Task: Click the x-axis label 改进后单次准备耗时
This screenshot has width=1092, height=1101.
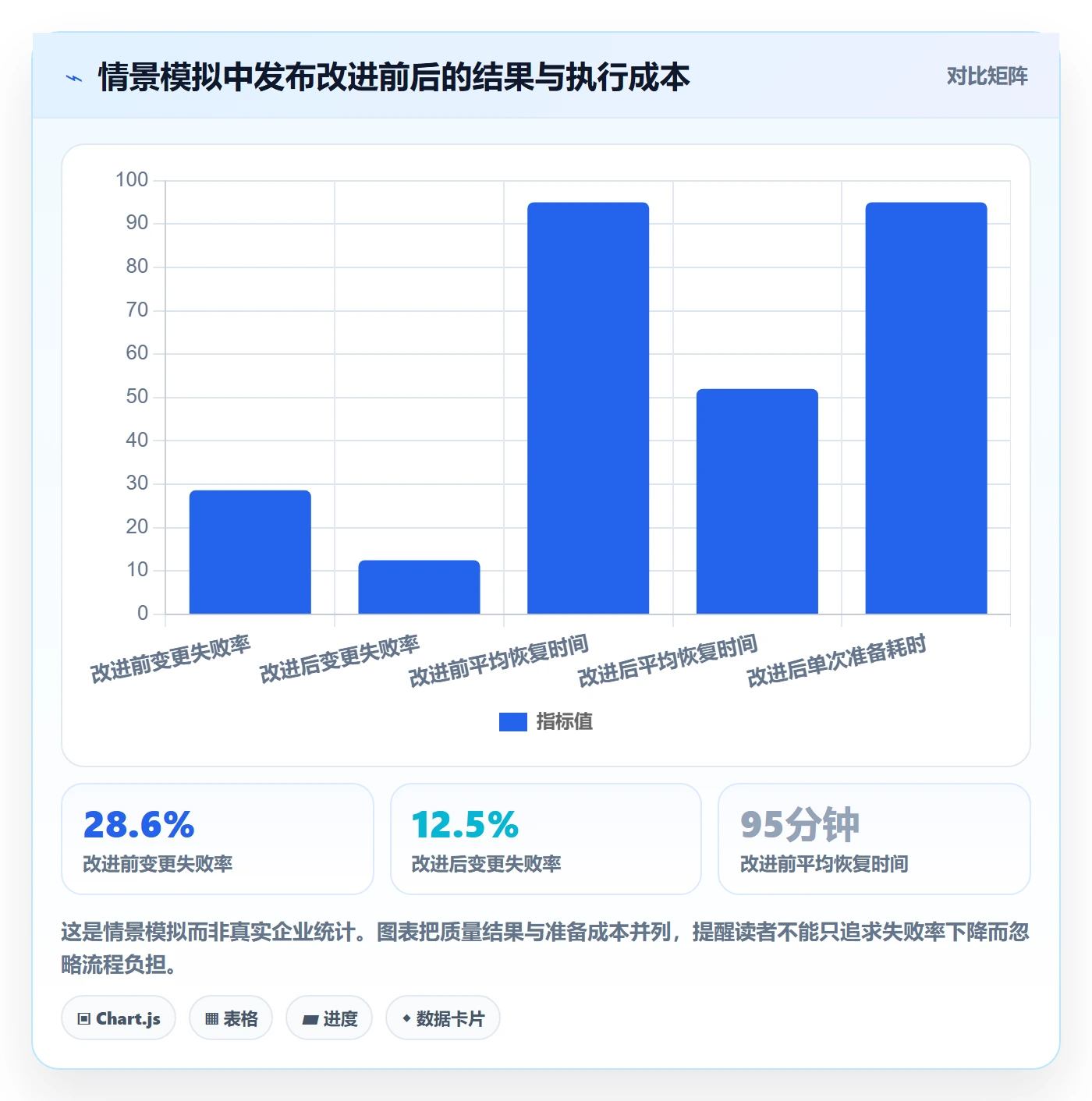Action: coord(837,661)
